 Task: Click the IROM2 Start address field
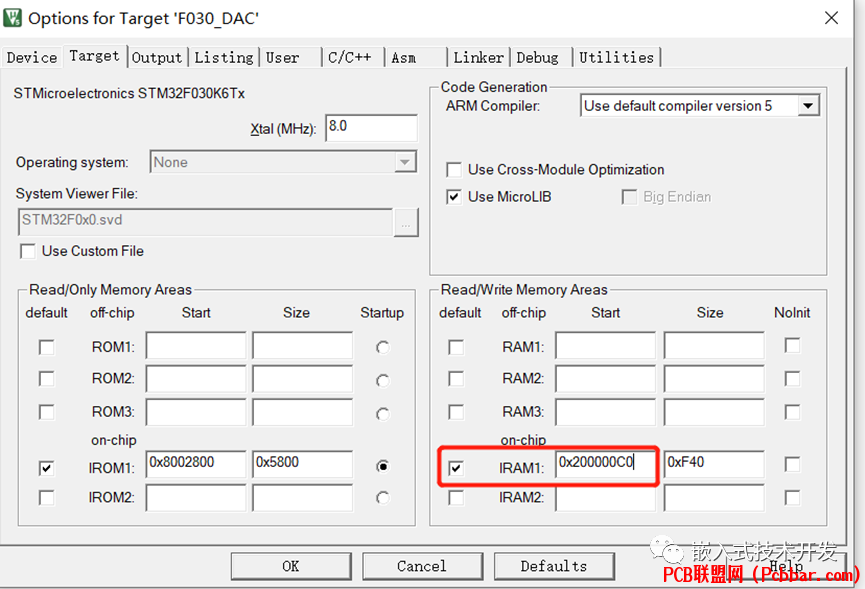click(196, 498)
